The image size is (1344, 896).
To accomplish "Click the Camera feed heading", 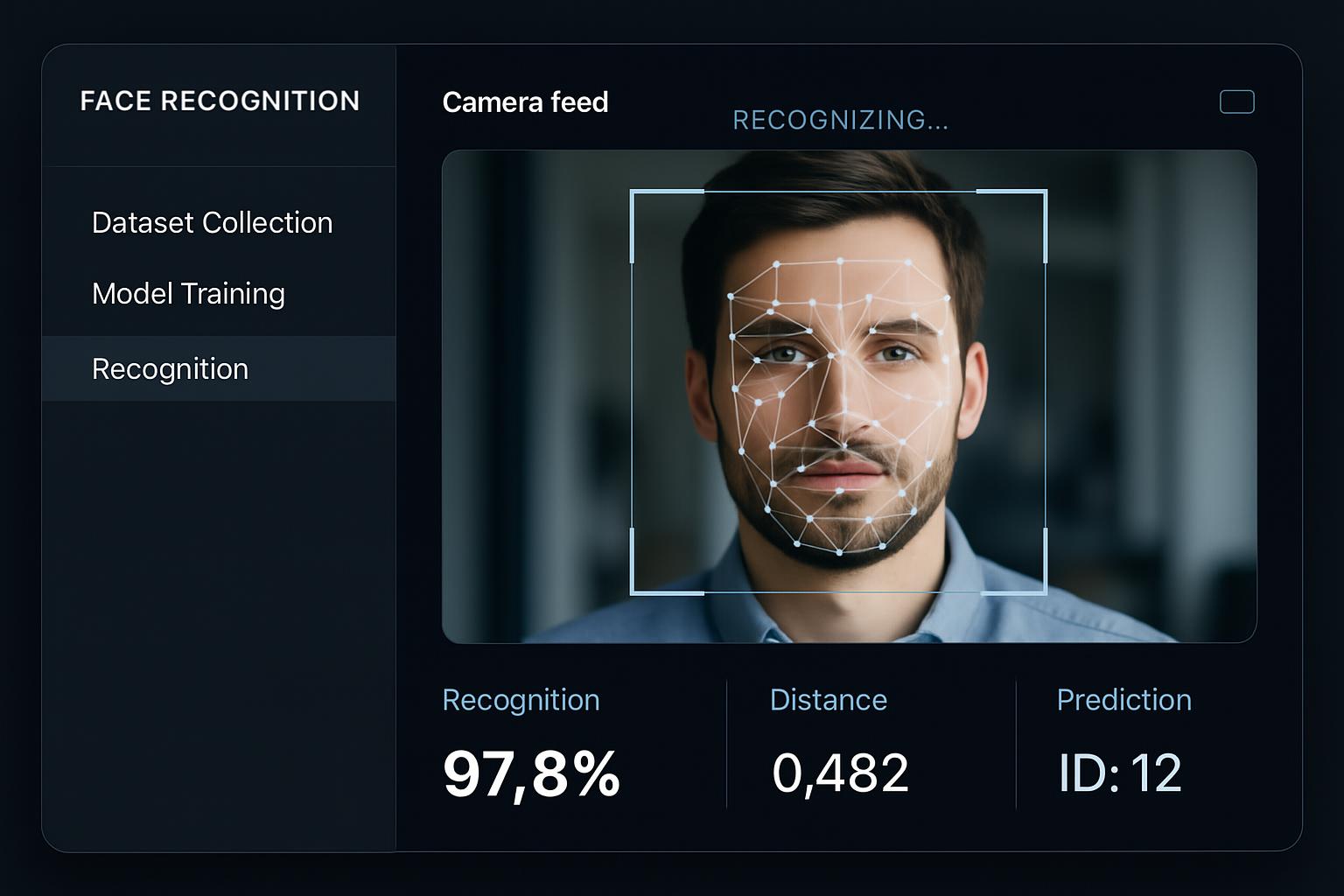I will point(525,102).
